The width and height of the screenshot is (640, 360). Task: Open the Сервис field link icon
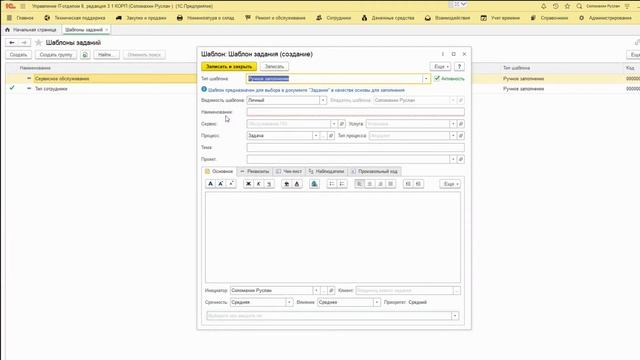pyautogui.click(x=342, y=124)
